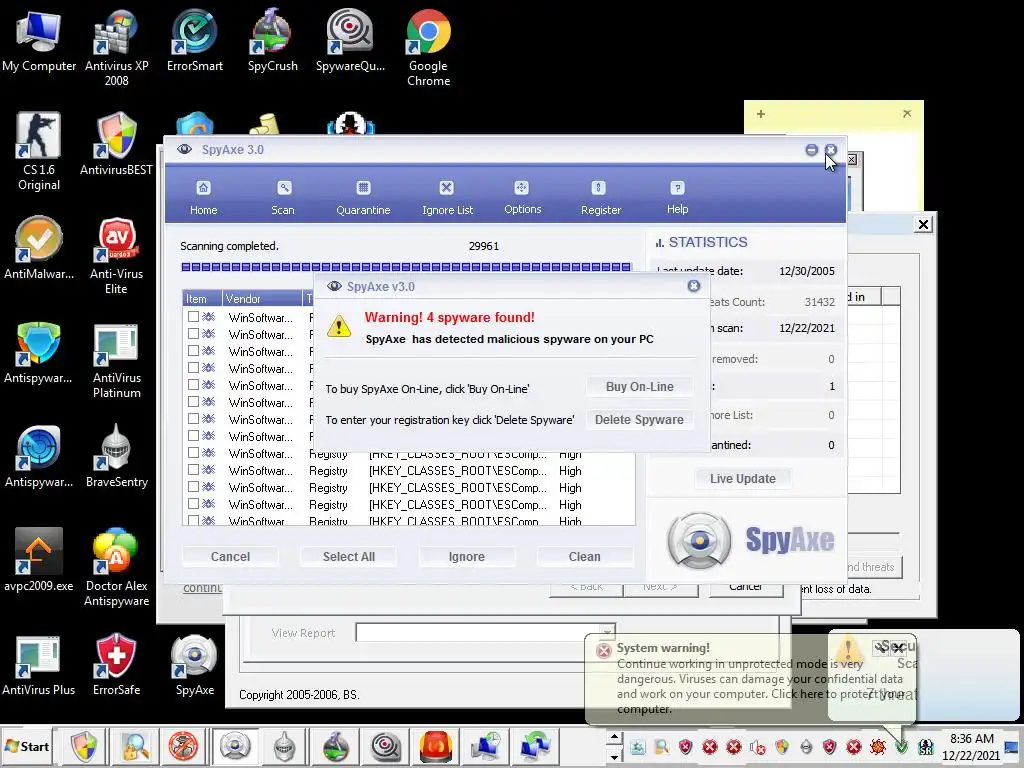Viewport: 1024px width, 768px height.
Task: Select the AntivirusBEST desktop icon
Action: tap(116, 144)
